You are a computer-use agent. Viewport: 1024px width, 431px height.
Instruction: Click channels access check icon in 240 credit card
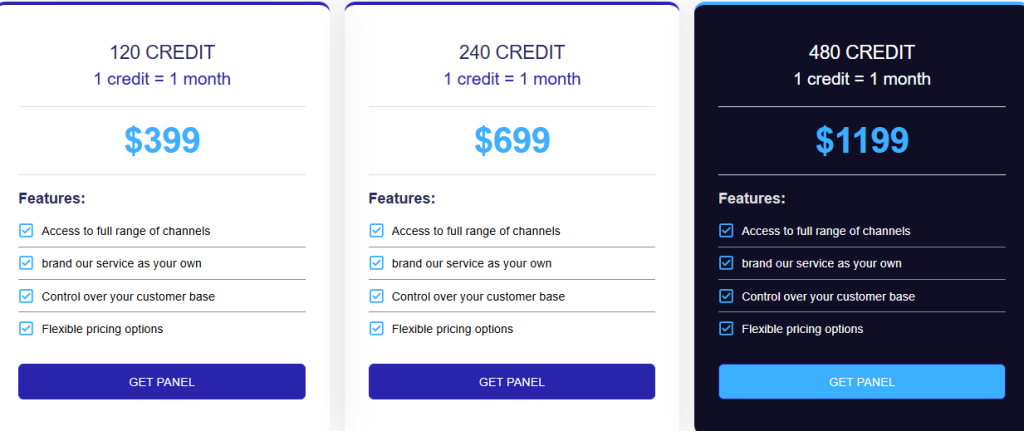[376, 231]
